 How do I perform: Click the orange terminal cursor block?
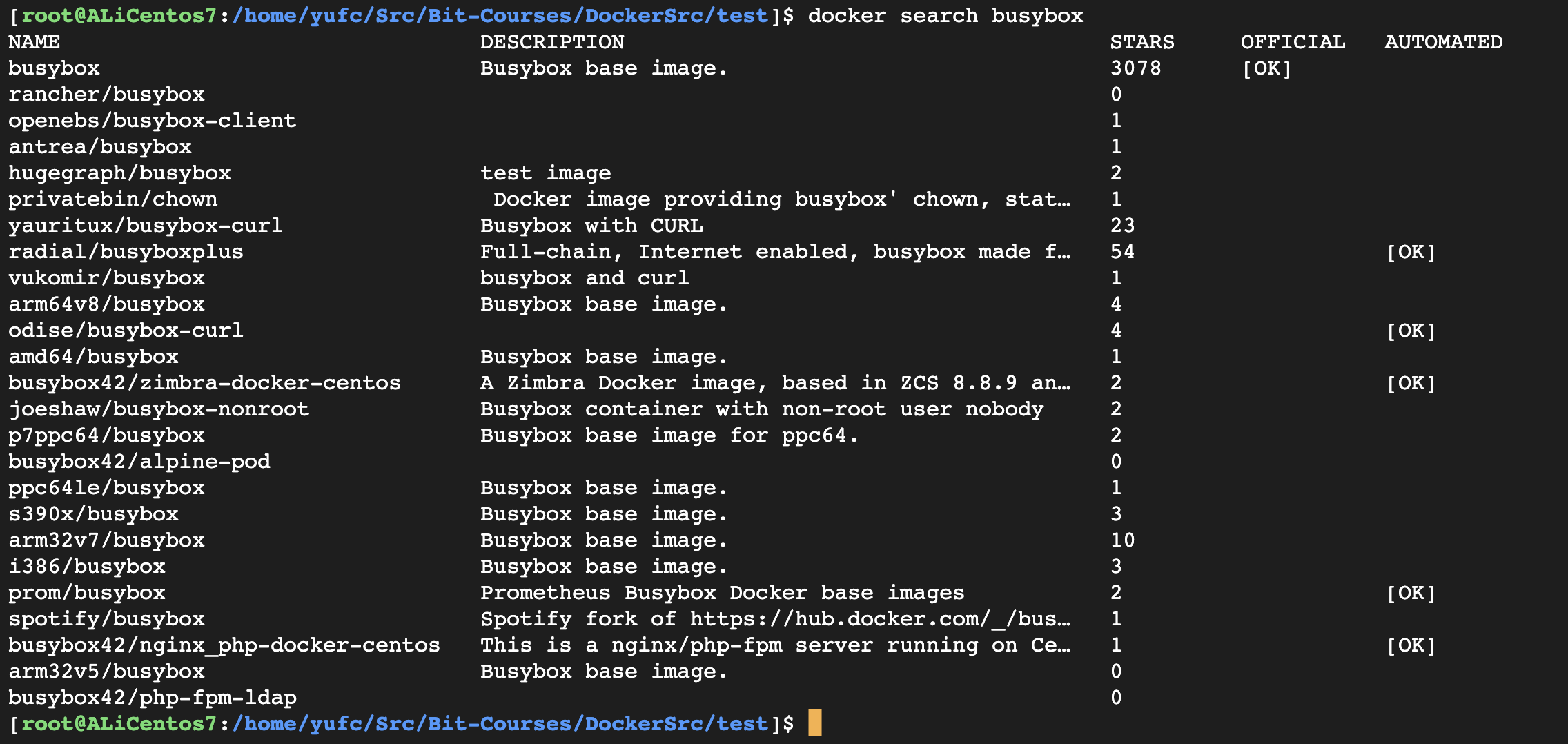814,723
